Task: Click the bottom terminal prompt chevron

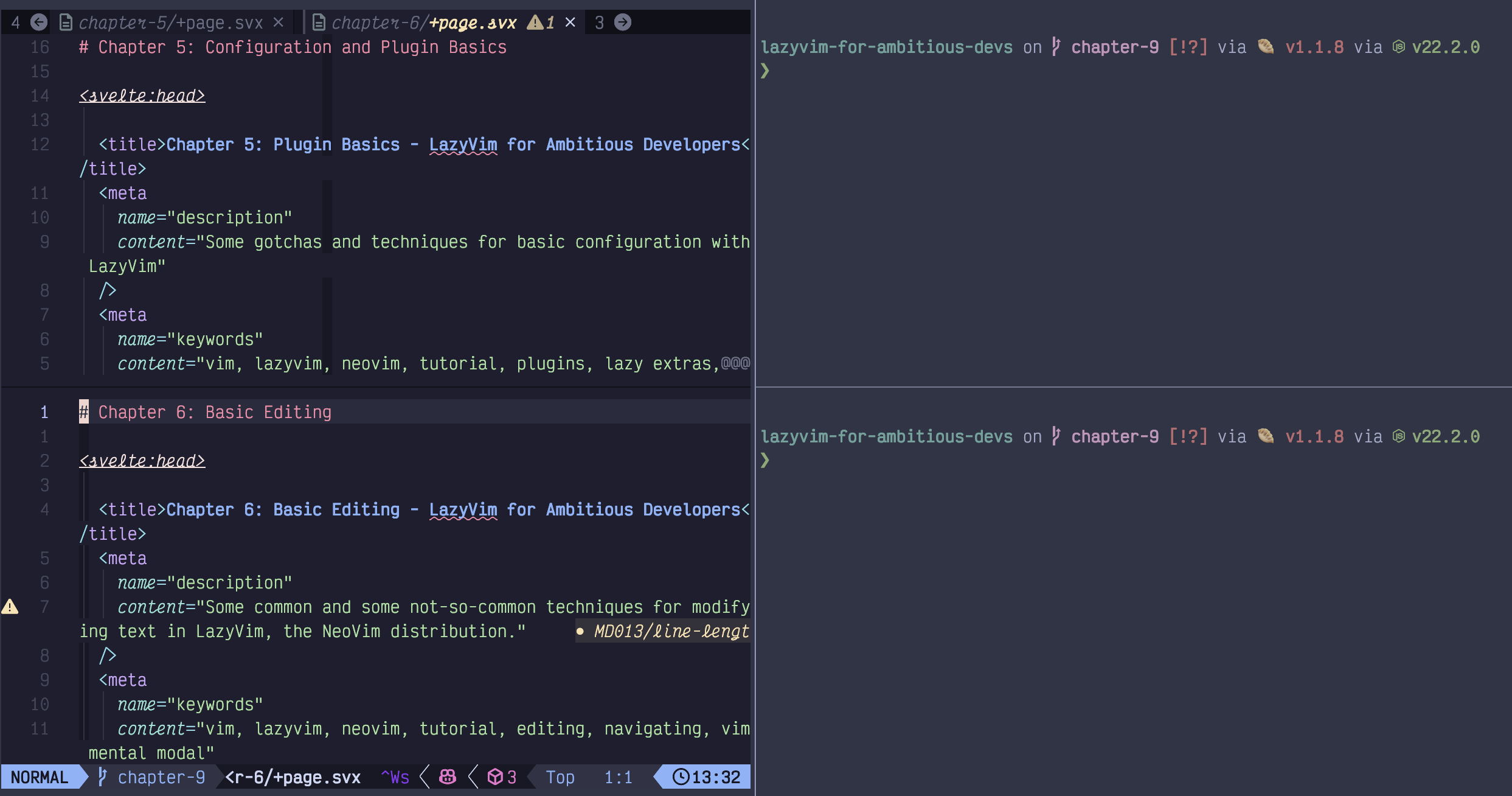Action: click(766, 461)
